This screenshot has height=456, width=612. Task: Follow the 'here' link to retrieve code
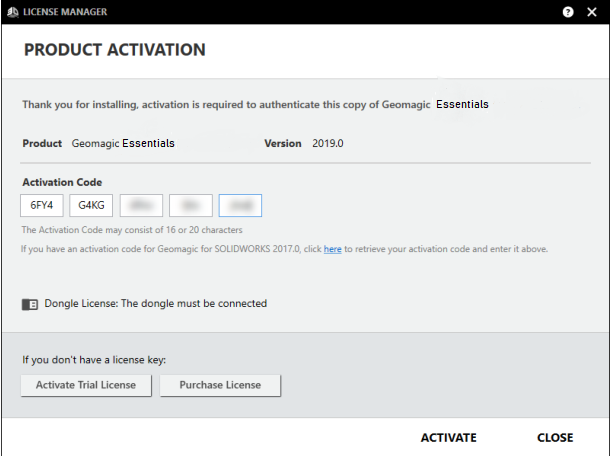333,249
